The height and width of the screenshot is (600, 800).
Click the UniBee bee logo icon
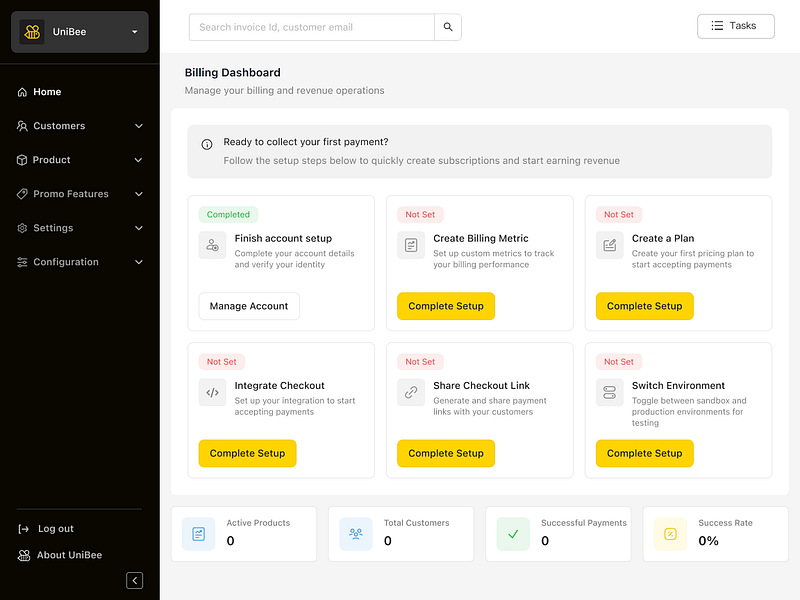coord(32,32)
